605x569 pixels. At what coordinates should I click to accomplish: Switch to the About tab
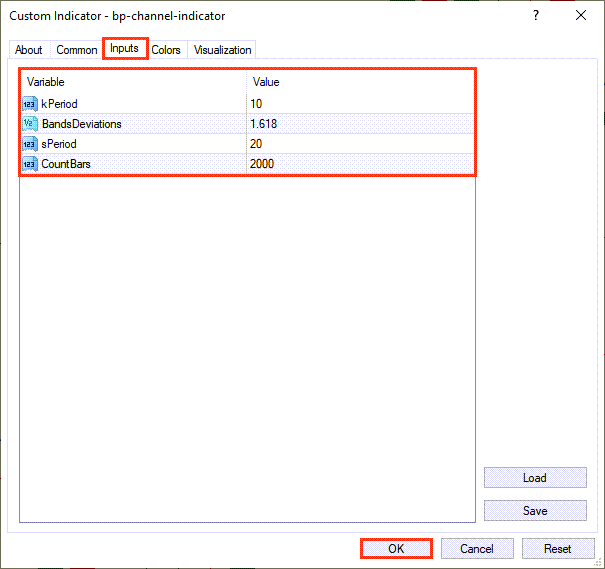pos(29,50)
